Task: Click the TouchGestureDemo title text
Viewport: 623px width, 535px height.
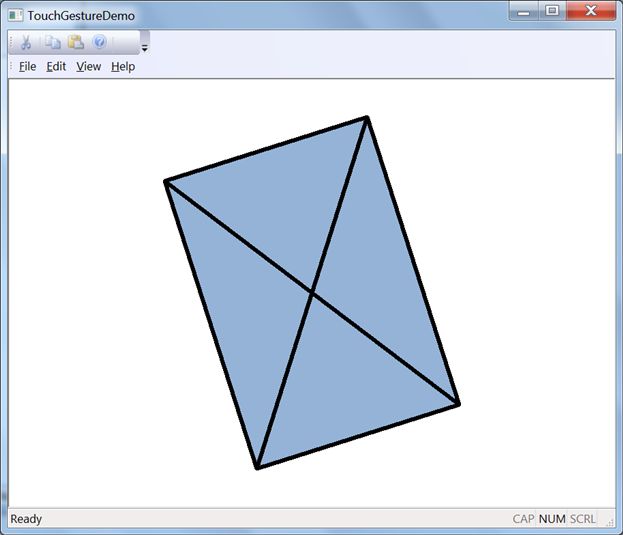Action: (x=81, y=16)
